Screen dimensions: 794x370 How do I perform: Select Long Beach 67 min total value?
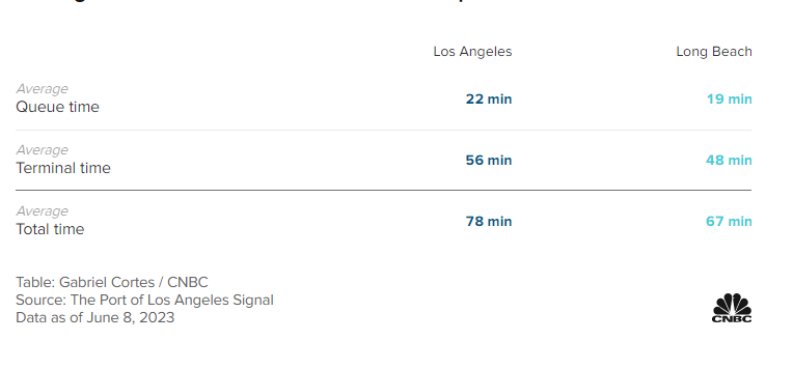tap(729, 222)
